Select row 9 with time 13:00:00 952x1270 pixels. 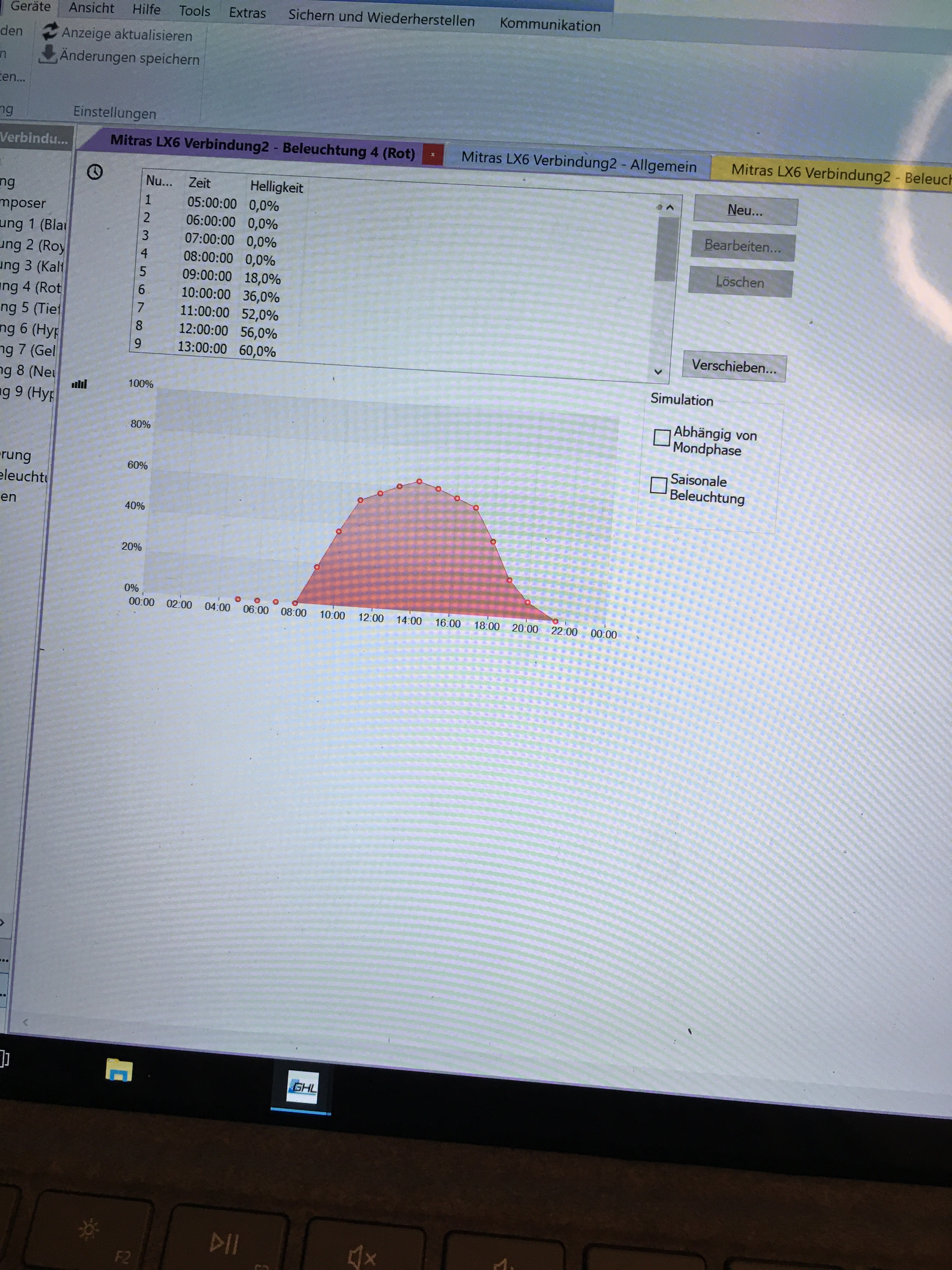tap(205, 348)
